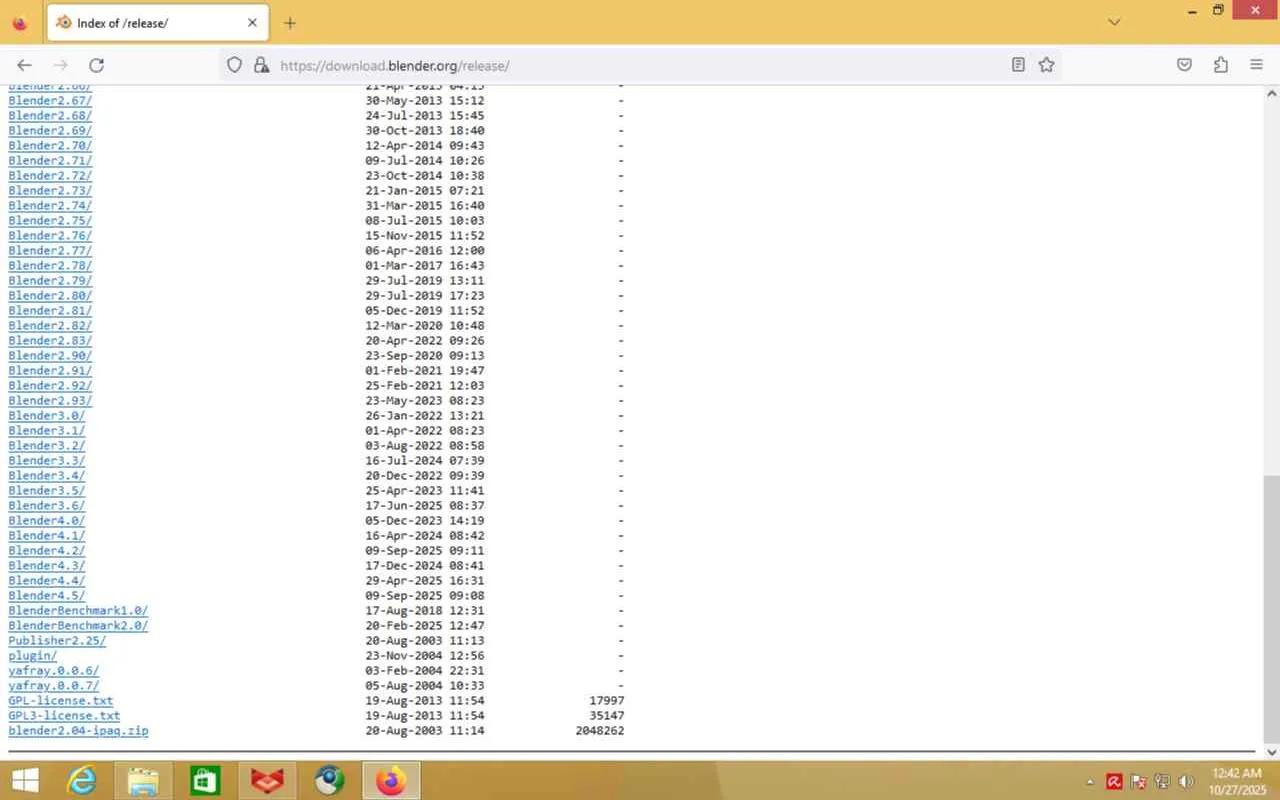Open the Blender4.5/ folder link
This screenshot has height=800, width=1280.
coord(47,596)
